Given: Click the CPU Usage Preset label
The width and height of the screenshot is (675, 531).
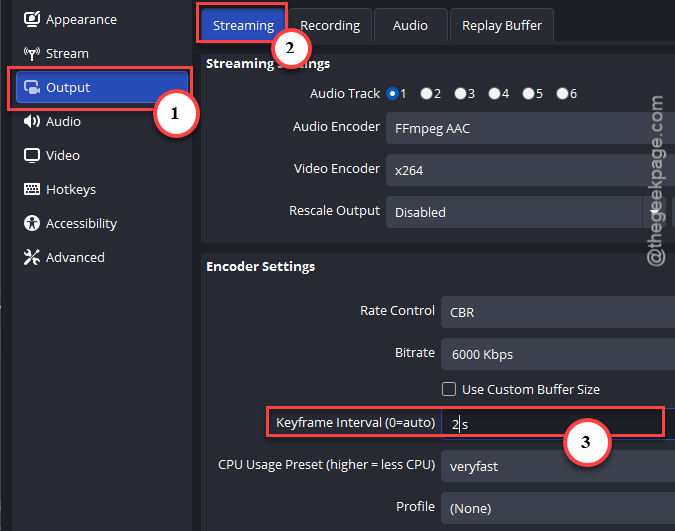Looking at the screenshot, I should point(326,465).
